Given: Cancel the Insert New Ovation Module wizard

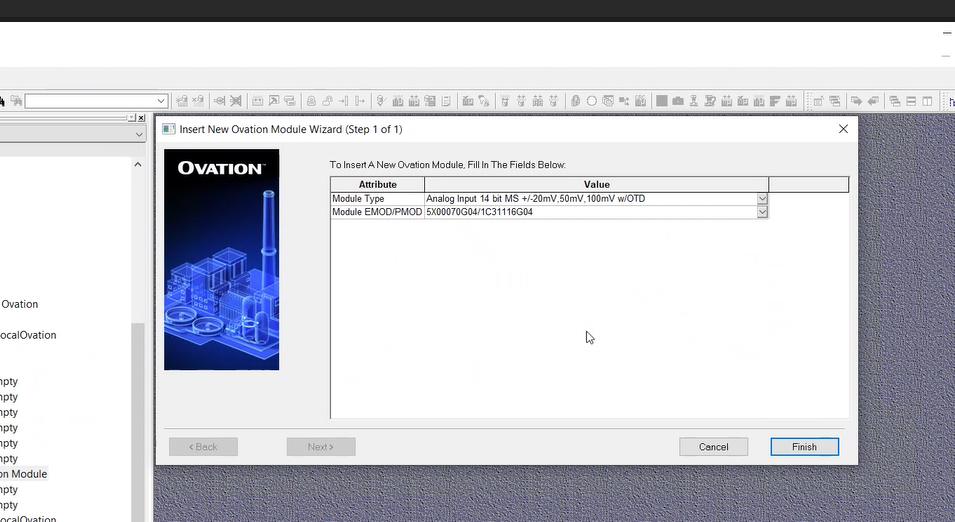Looking at the screenshot, I should pos(713,447).
